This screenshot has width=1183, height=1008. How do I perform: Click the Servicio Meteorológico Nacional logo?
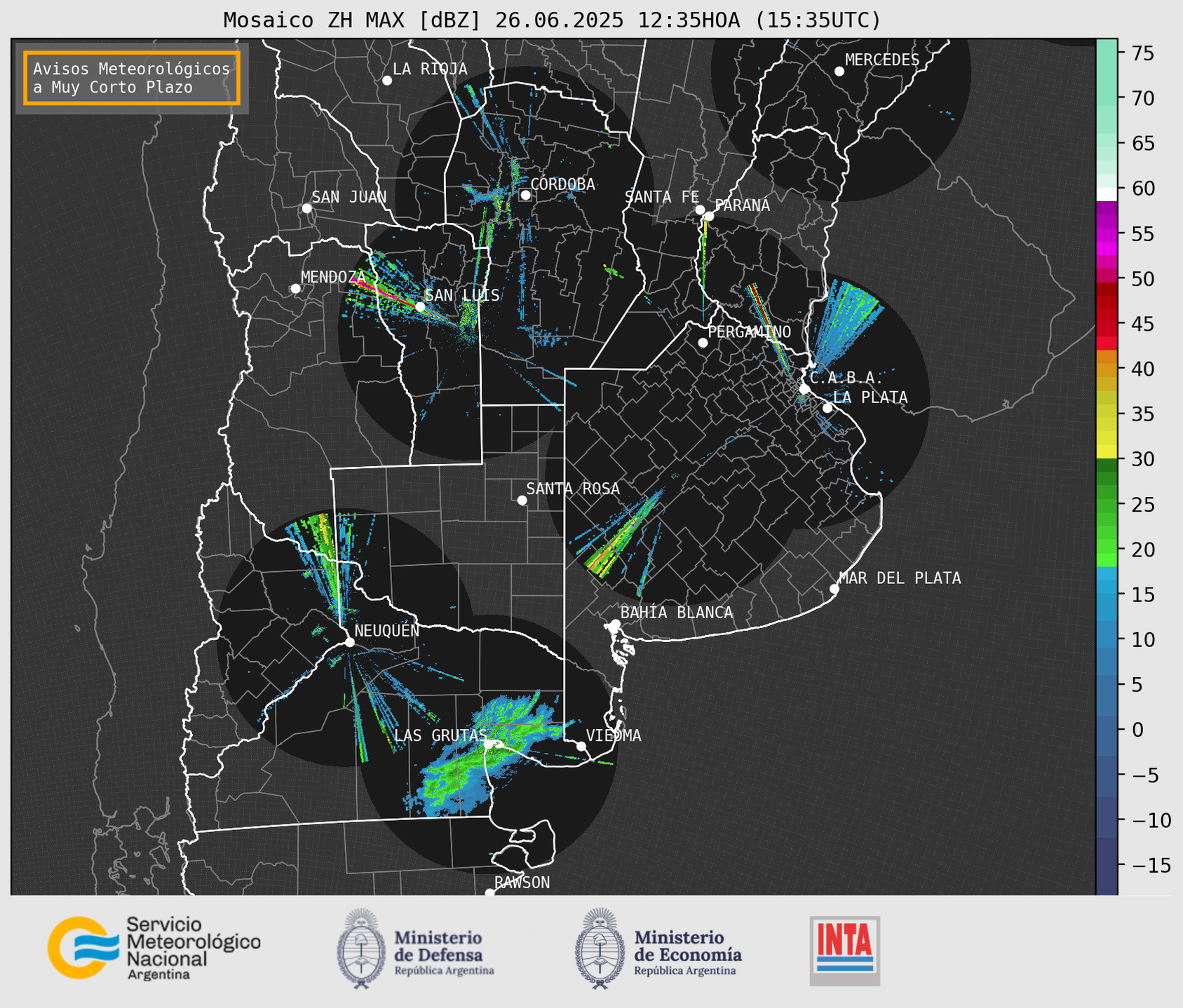coord(154,948)
